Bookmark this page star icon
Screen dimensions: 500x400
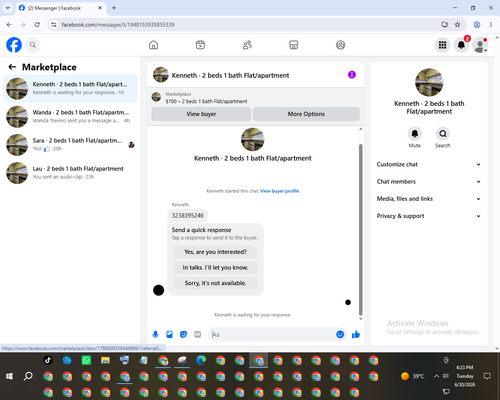tap(457, 25)
